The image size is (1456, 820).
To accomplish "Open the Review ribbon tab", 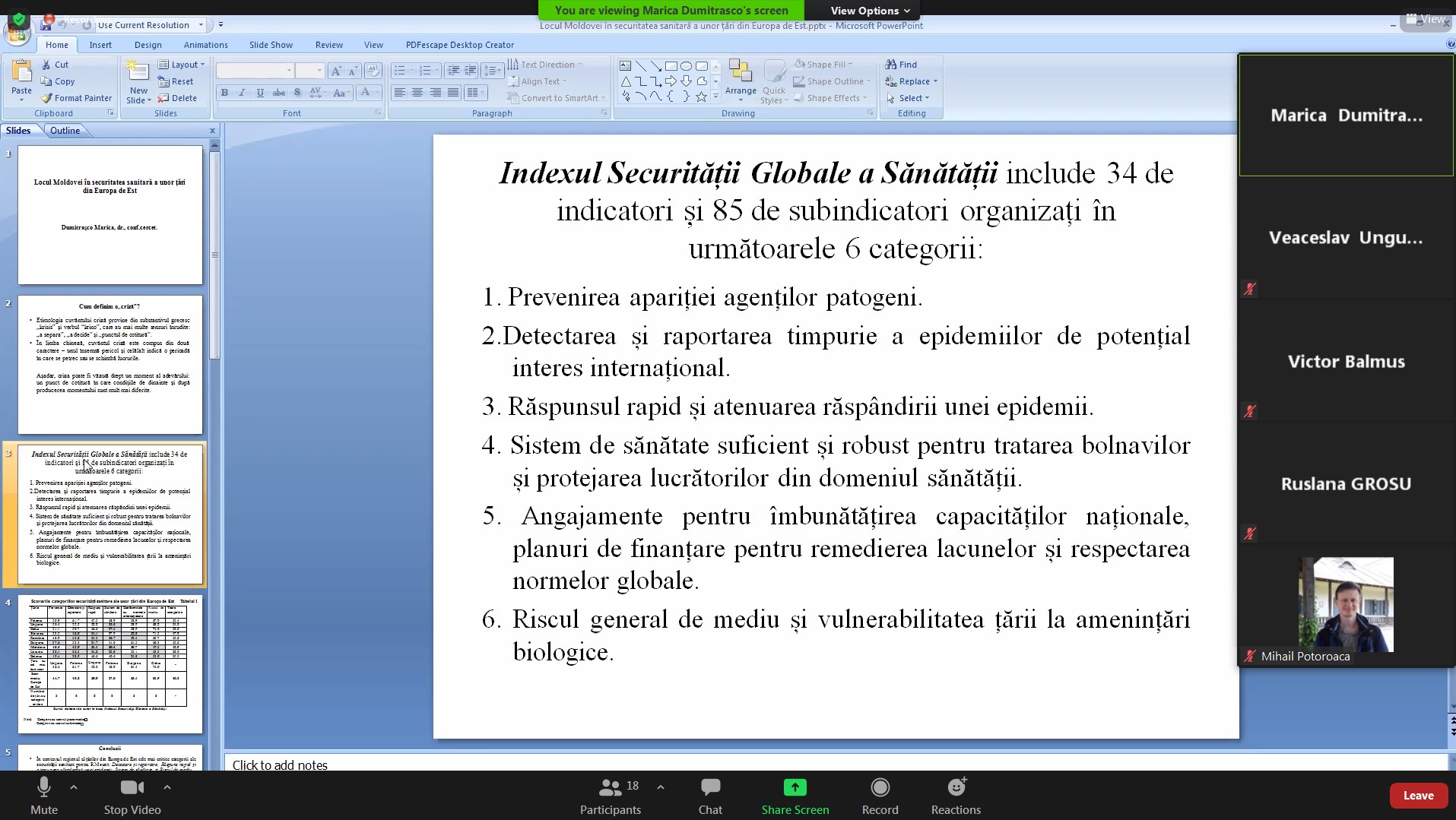I will pyautogui.click(x=328, y=45).
